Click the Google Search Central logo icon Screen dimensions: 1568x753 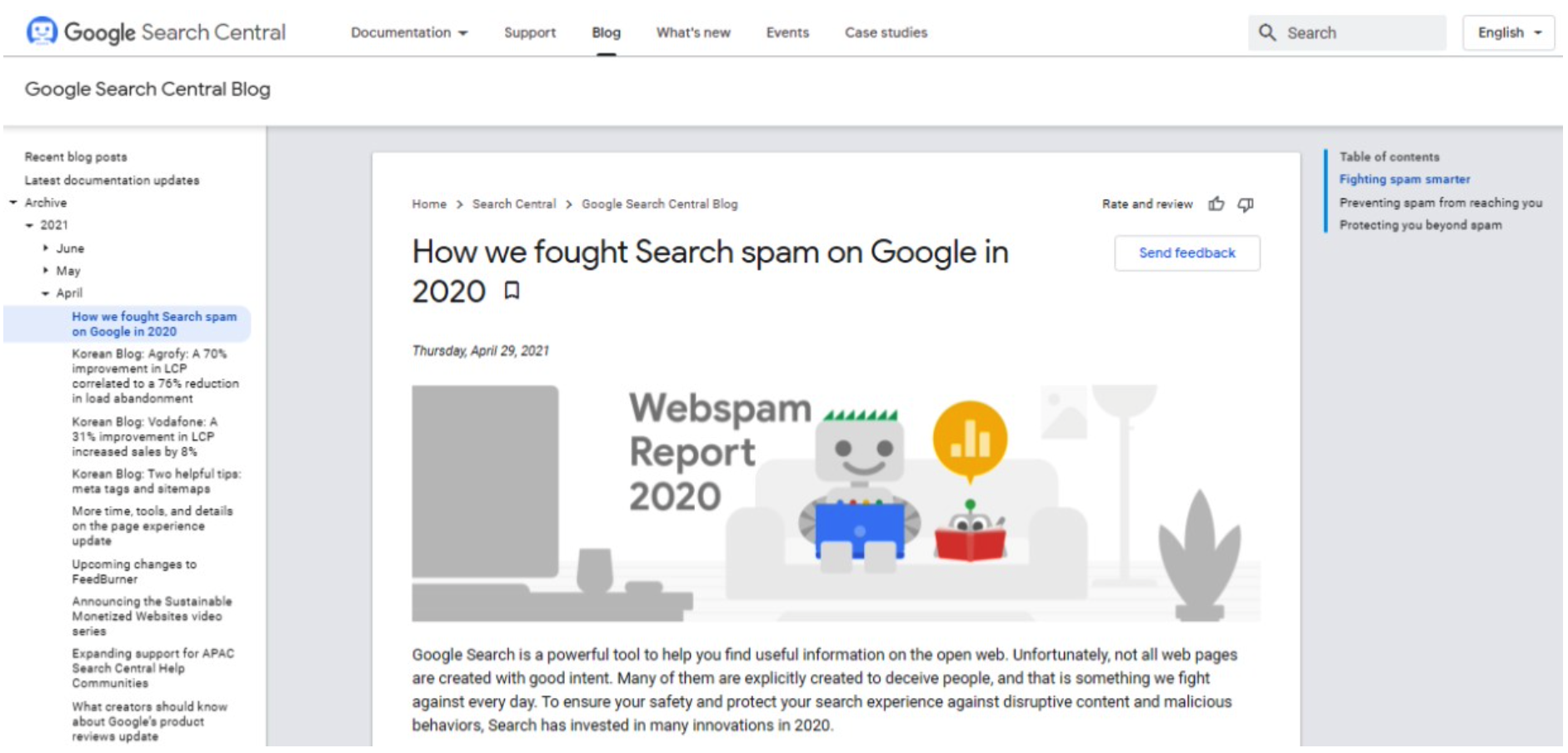[x=42, y=31]
